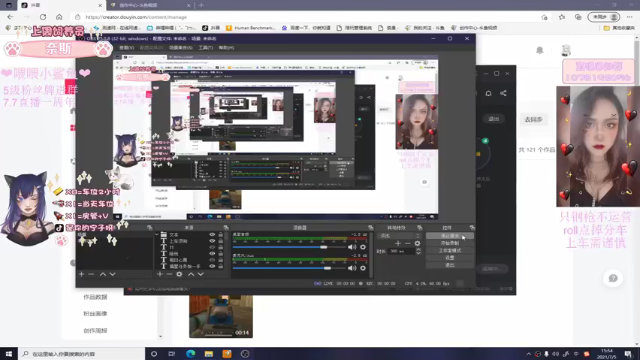Add a new source with plus icon
640x360 pixels.
tap(160, 274)
